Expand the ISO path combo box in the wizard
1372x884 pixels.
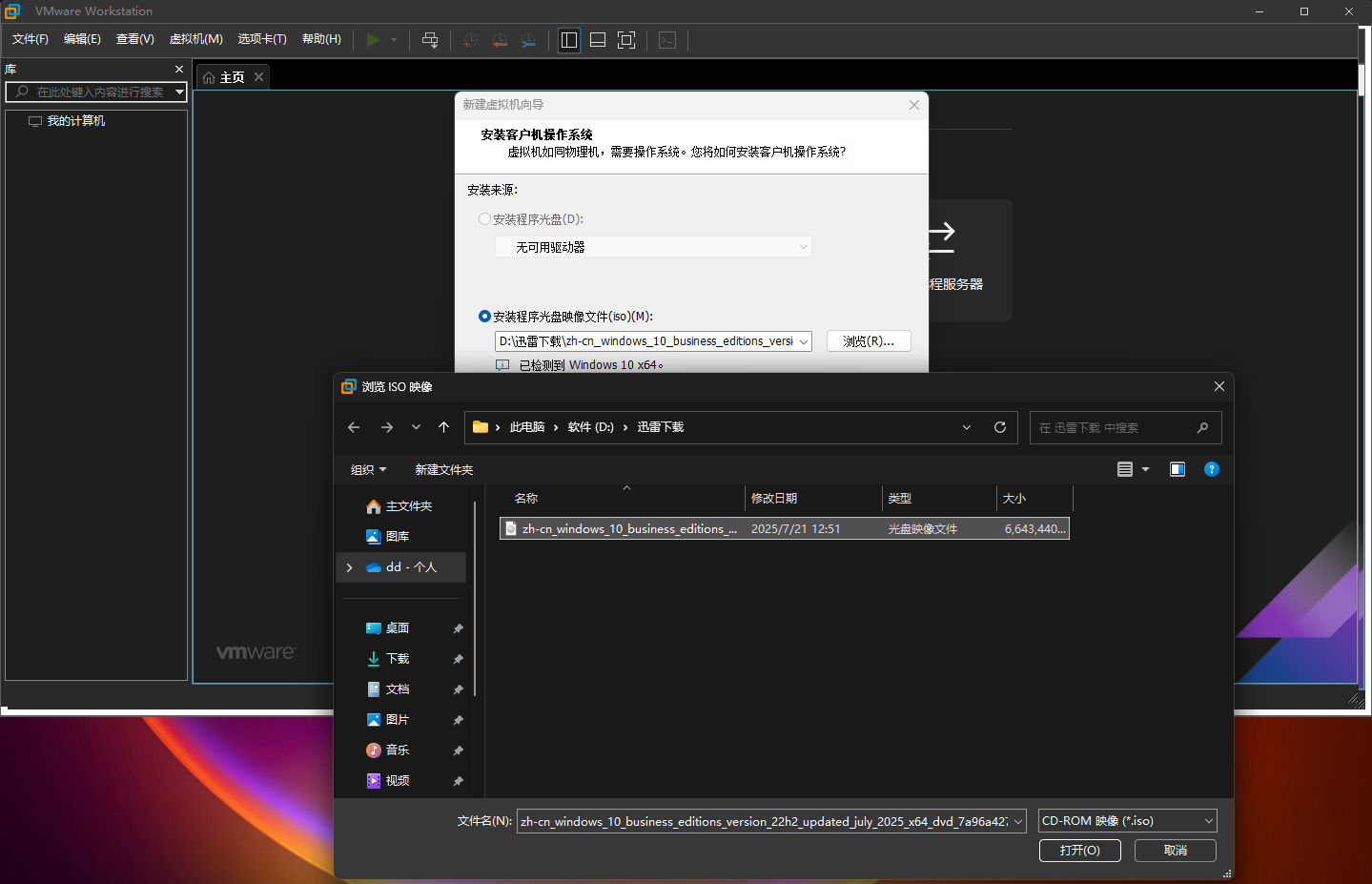pos(804,341)
